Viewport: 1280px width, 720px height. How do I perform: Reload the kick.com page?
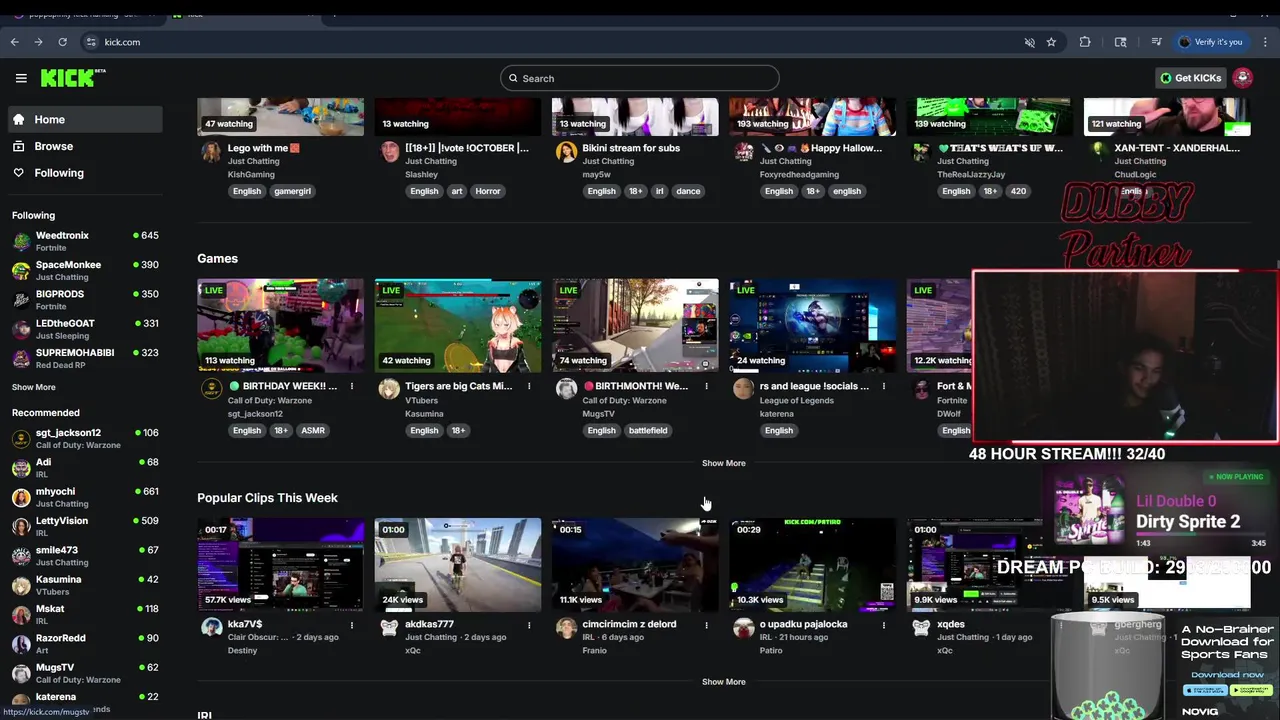pos(62,42)
